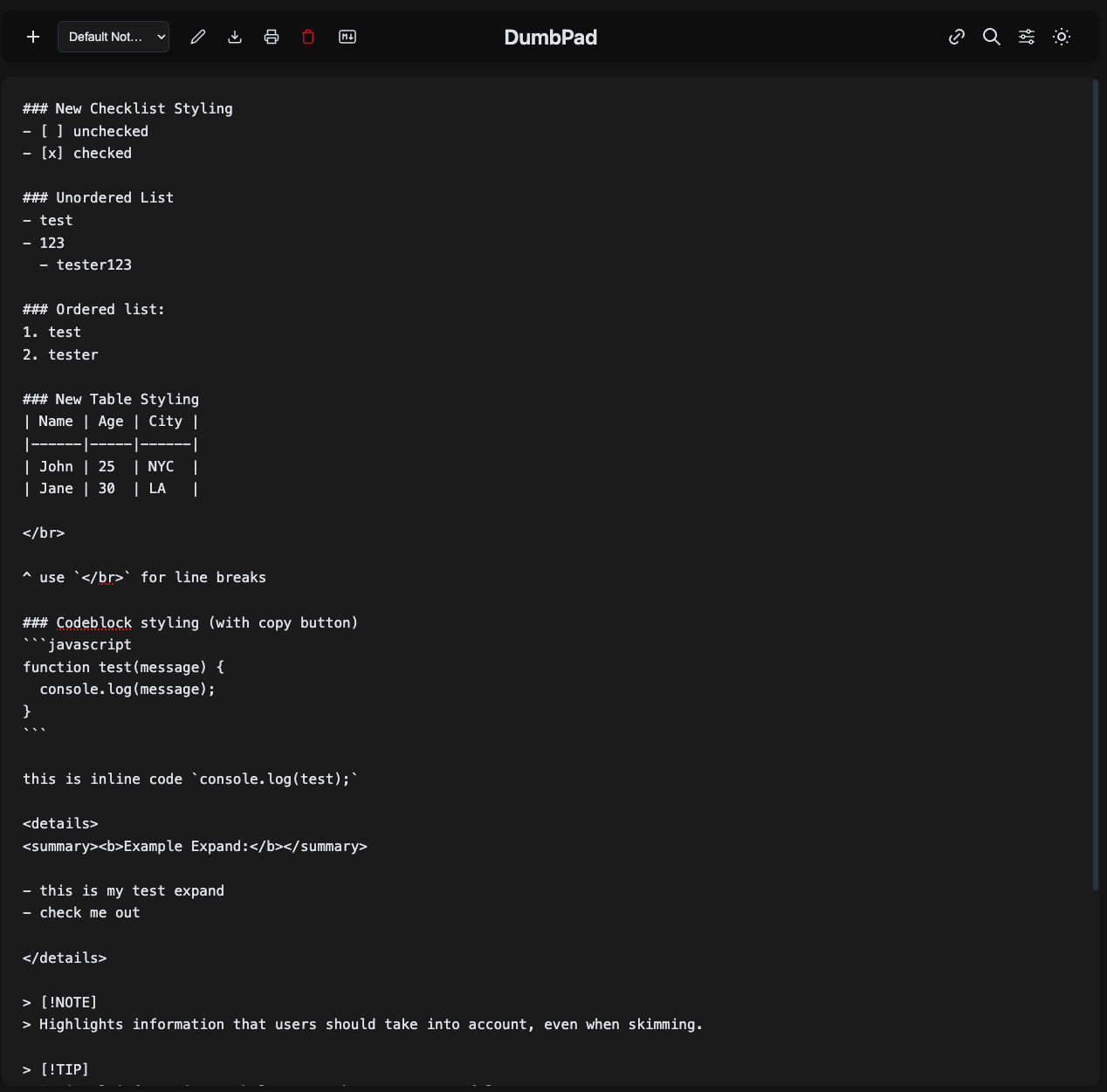Click the 'Highlights information that users' line
The width and height of the screenshot is (1107, 1092).
pyautogui.click(x=363, y=1024)
